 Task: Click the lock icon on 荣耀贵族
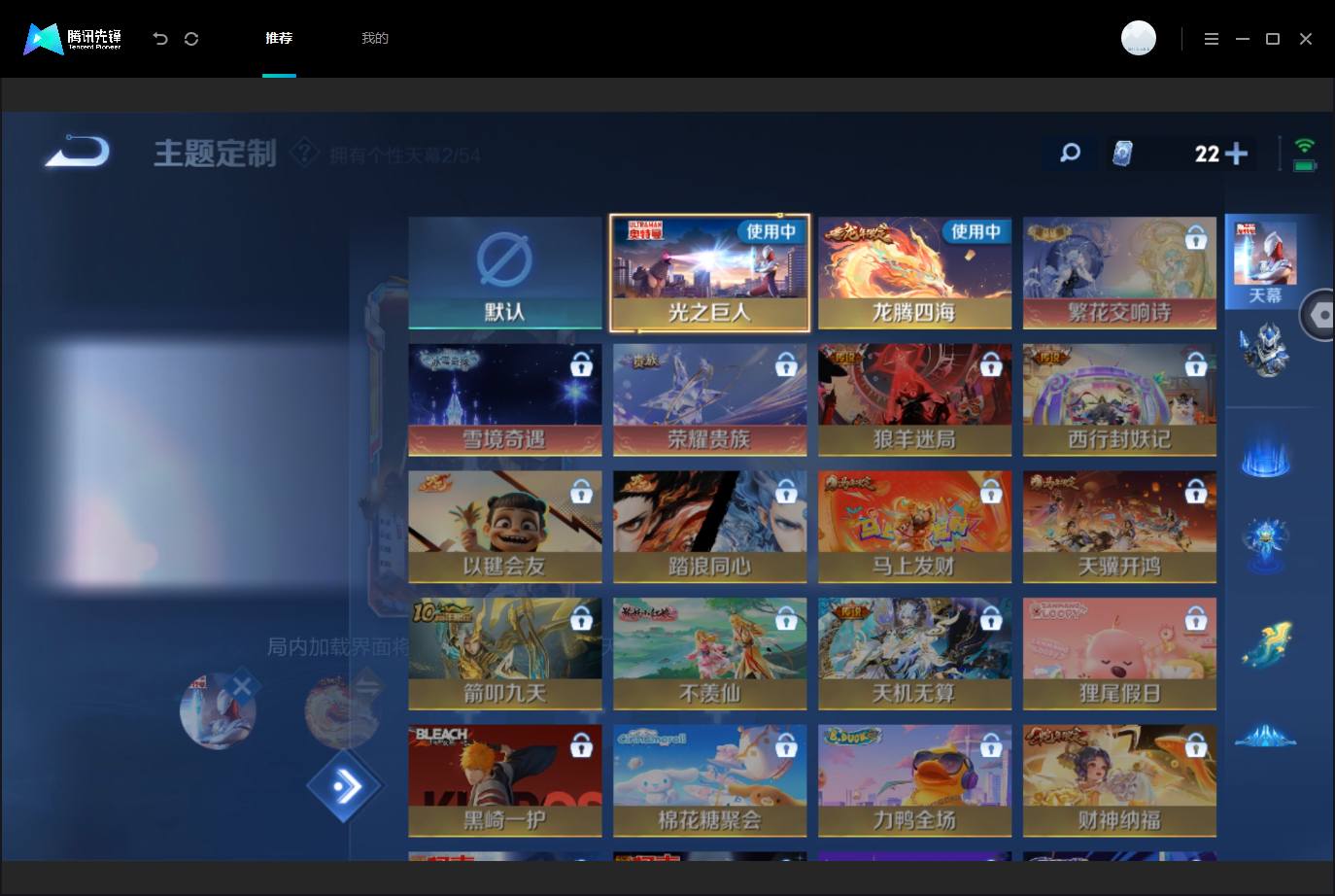[x=786, y=364]
